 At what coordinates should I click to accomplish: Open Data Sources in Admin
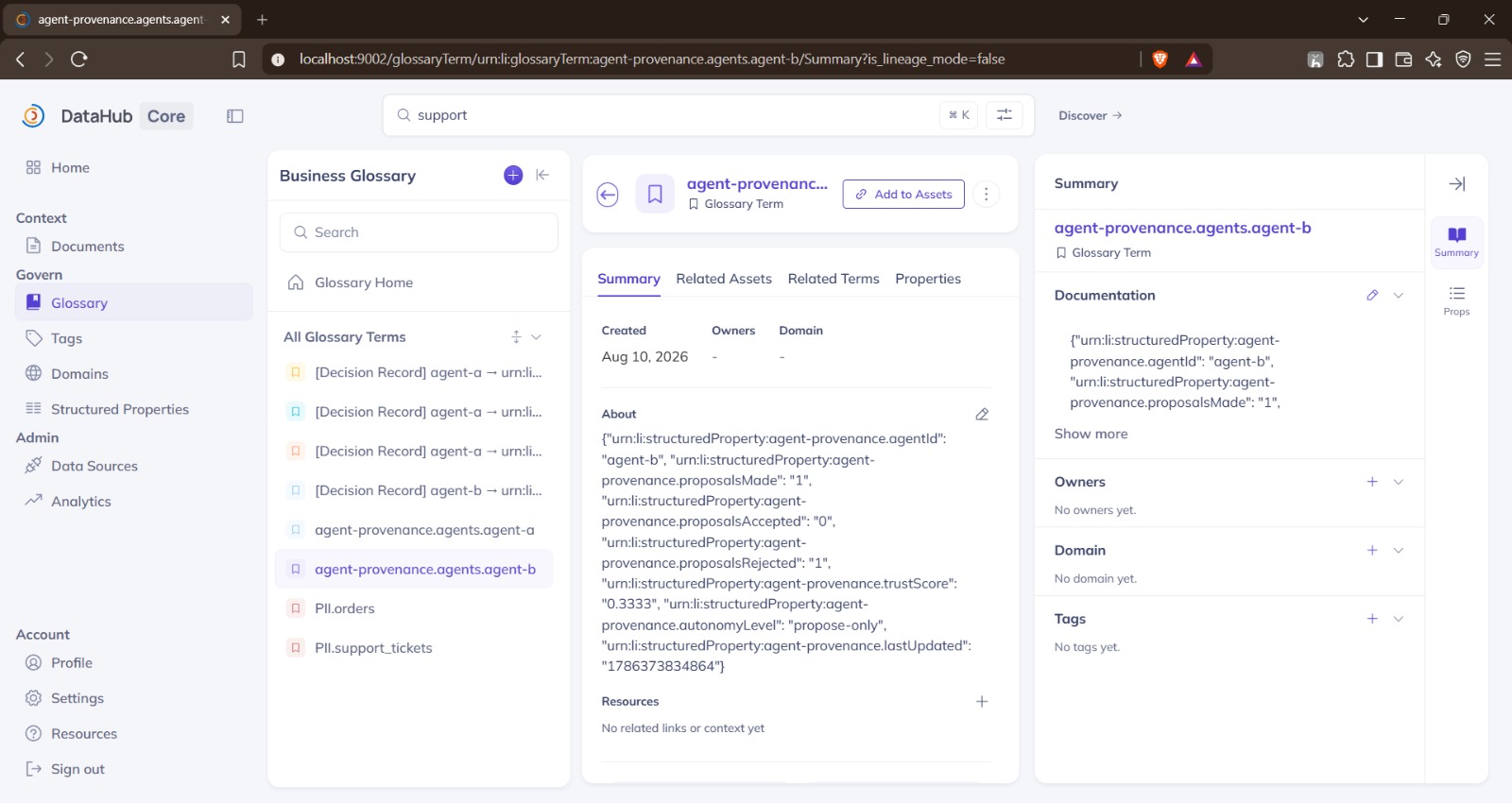(134, 466)
